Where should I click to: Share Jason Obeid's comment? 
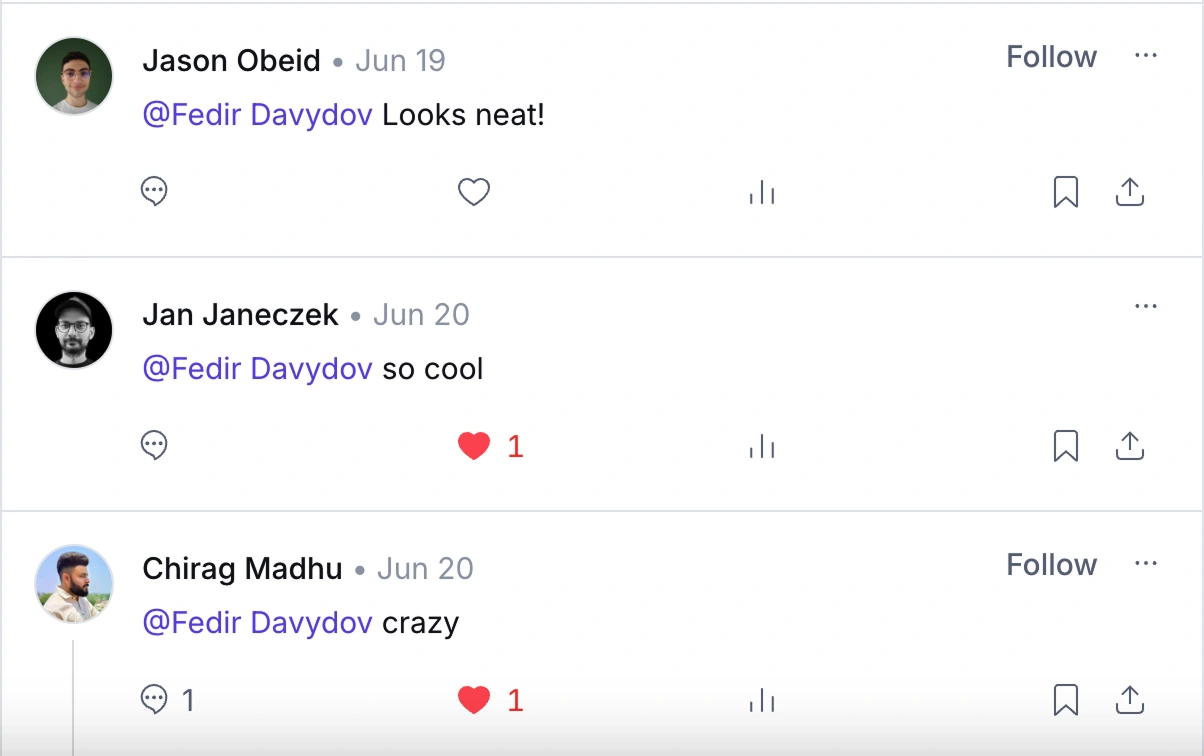(x=1129, y=191)
